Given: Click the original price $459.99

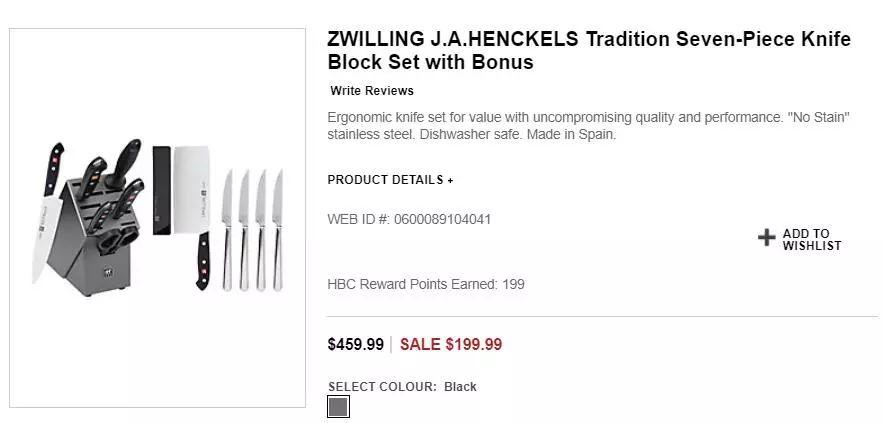Looking at the screenshot, I should tap(356, 345).
